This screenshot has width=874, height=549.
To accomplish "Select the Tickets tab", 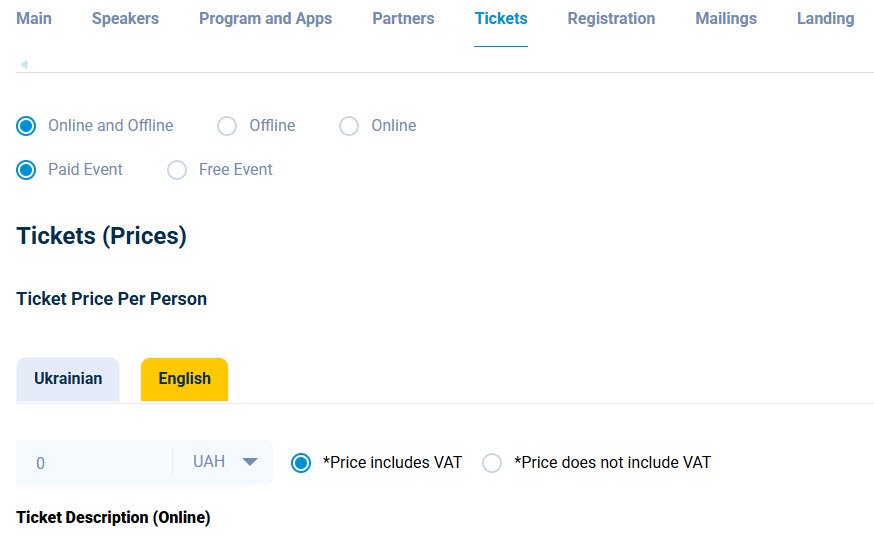I will pyautogui.click(x=501, y=19).
